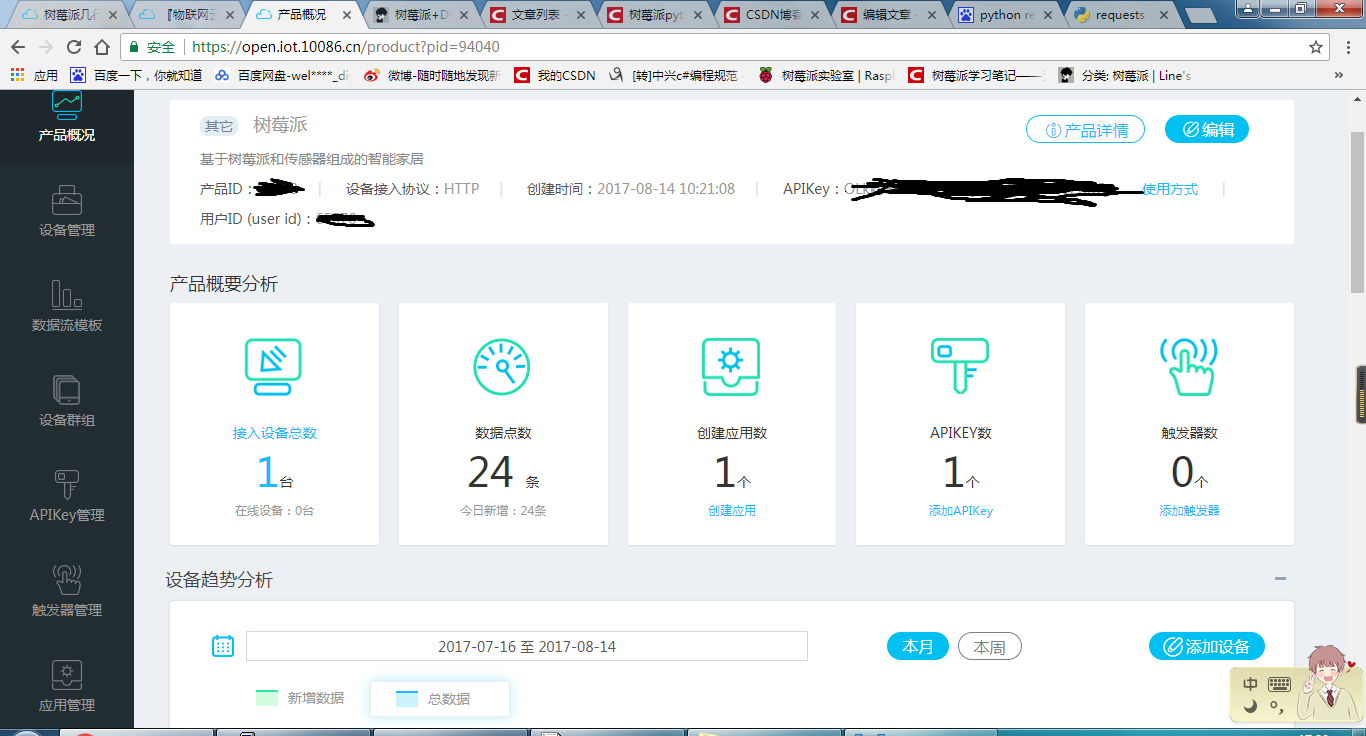Screen dimensions: 1366x736
Task: Click the 中 input method indicator
Action: coord(1250,684)
